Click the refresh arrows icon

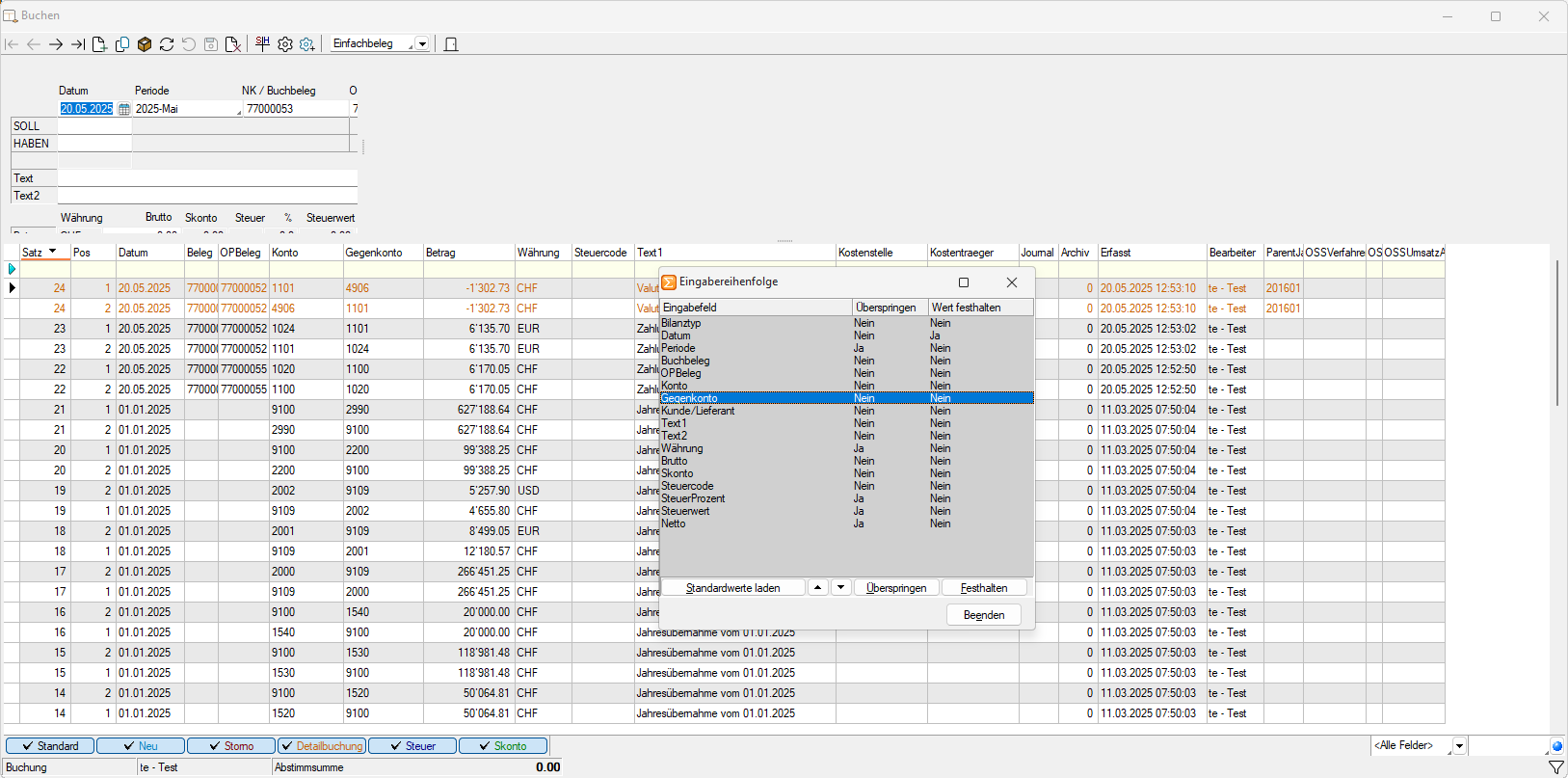pyautogui.click(x=167, y=44)
